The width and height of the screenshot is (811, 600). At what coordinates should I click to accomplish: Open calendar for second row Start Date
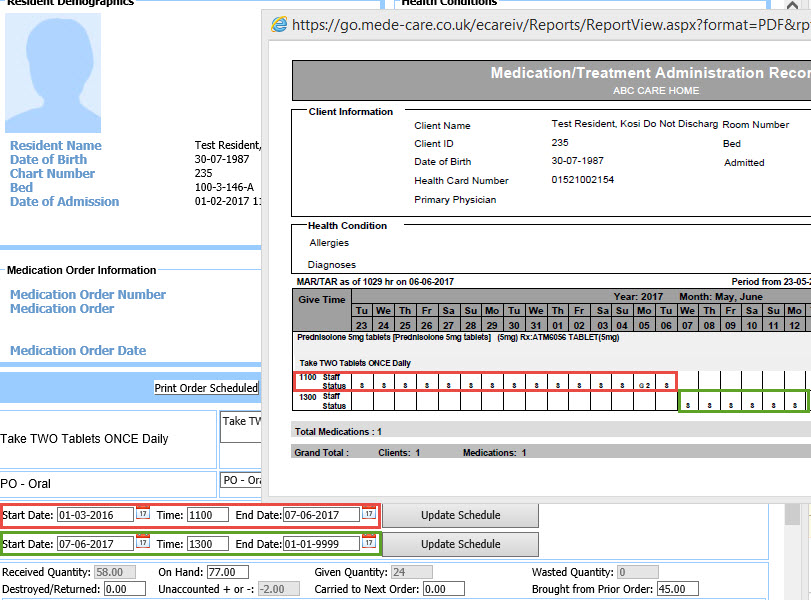click(x=142, y=543)
